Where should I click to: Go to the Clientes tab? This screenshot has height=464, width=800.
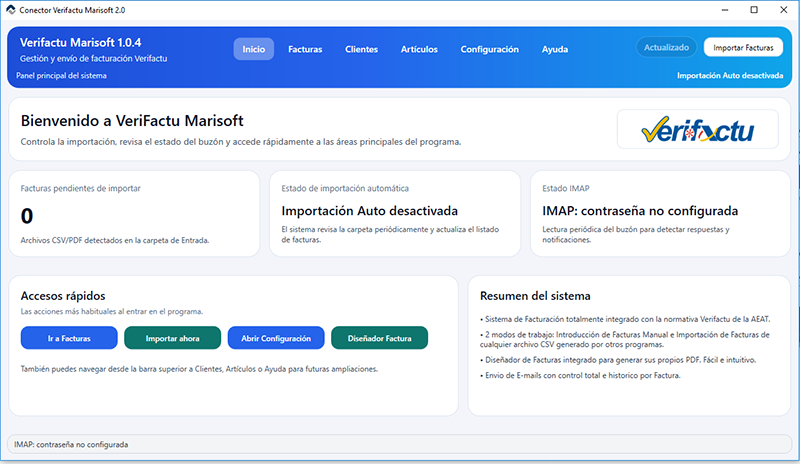[361, 49]
